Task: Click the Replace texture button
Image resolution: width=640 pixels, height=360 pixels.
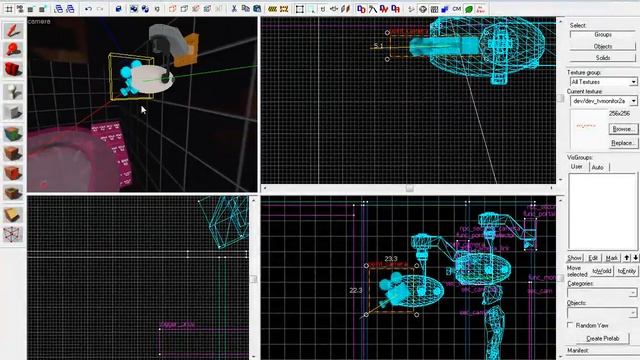Action: pyautogui.click(x=622, y=143)
